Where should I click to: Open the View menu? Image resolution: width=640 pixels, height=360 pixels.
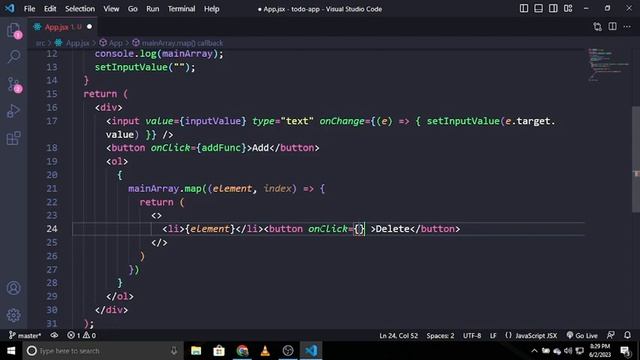tap(111, 9)
